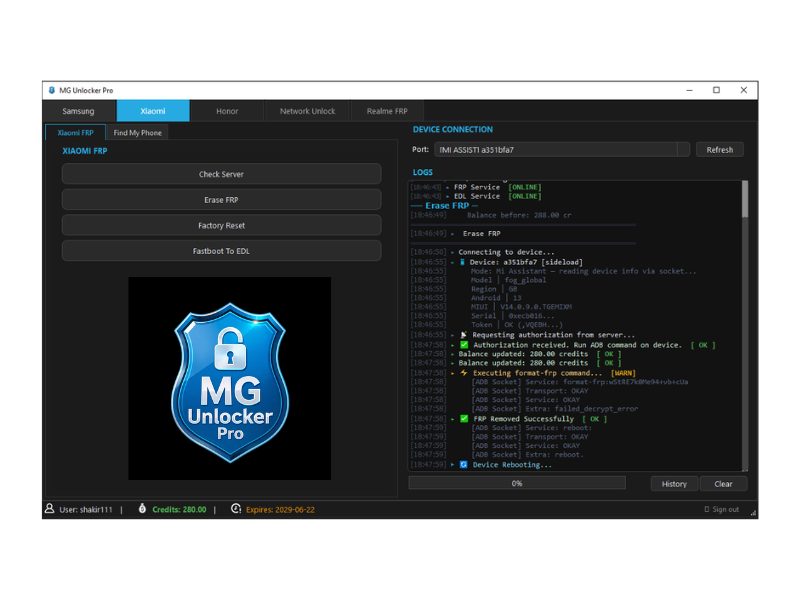Refresh the device port list

(720, 149)
